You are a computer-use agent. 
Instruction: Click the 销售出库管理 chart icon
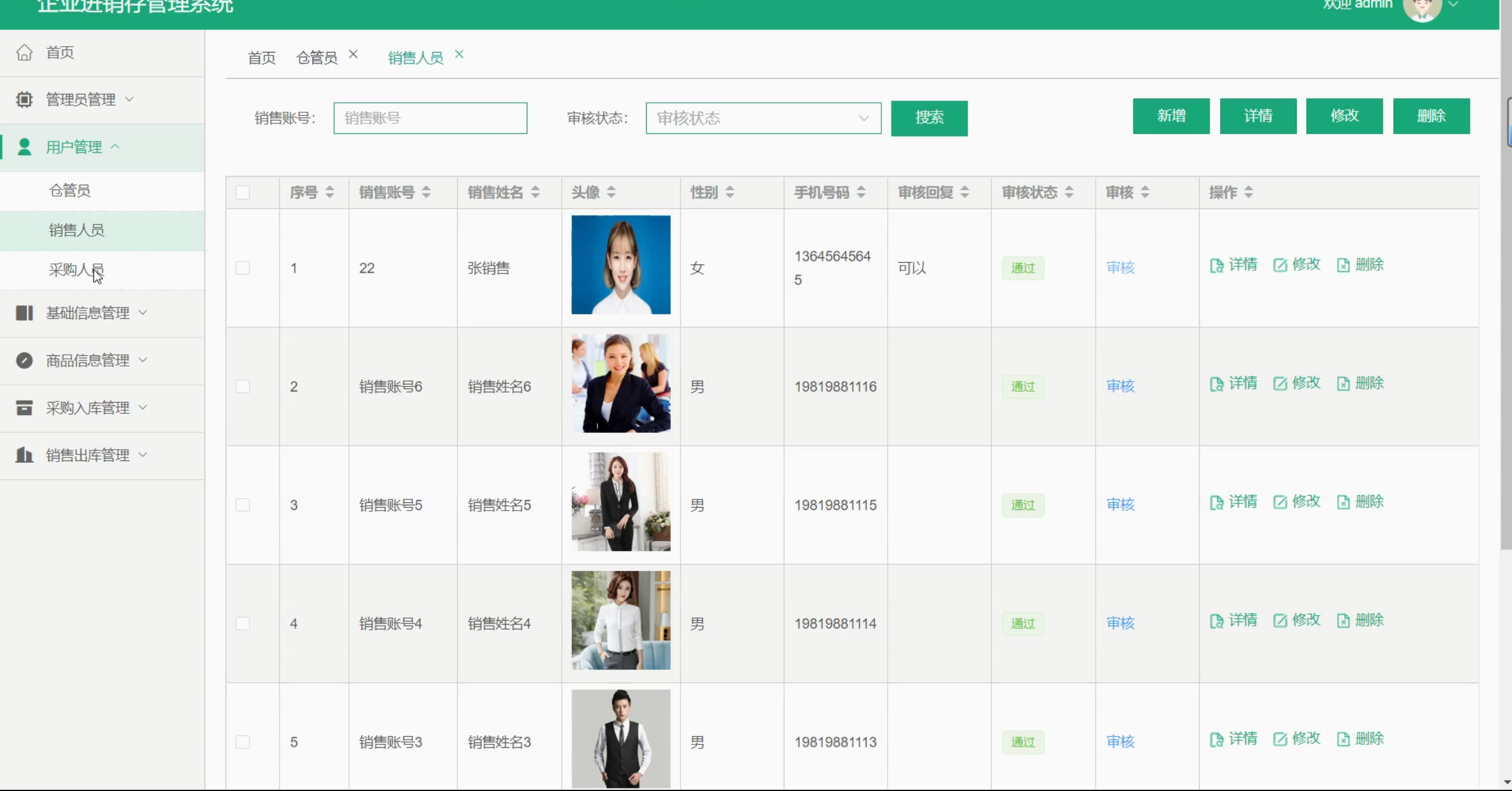tap(24, 455)
